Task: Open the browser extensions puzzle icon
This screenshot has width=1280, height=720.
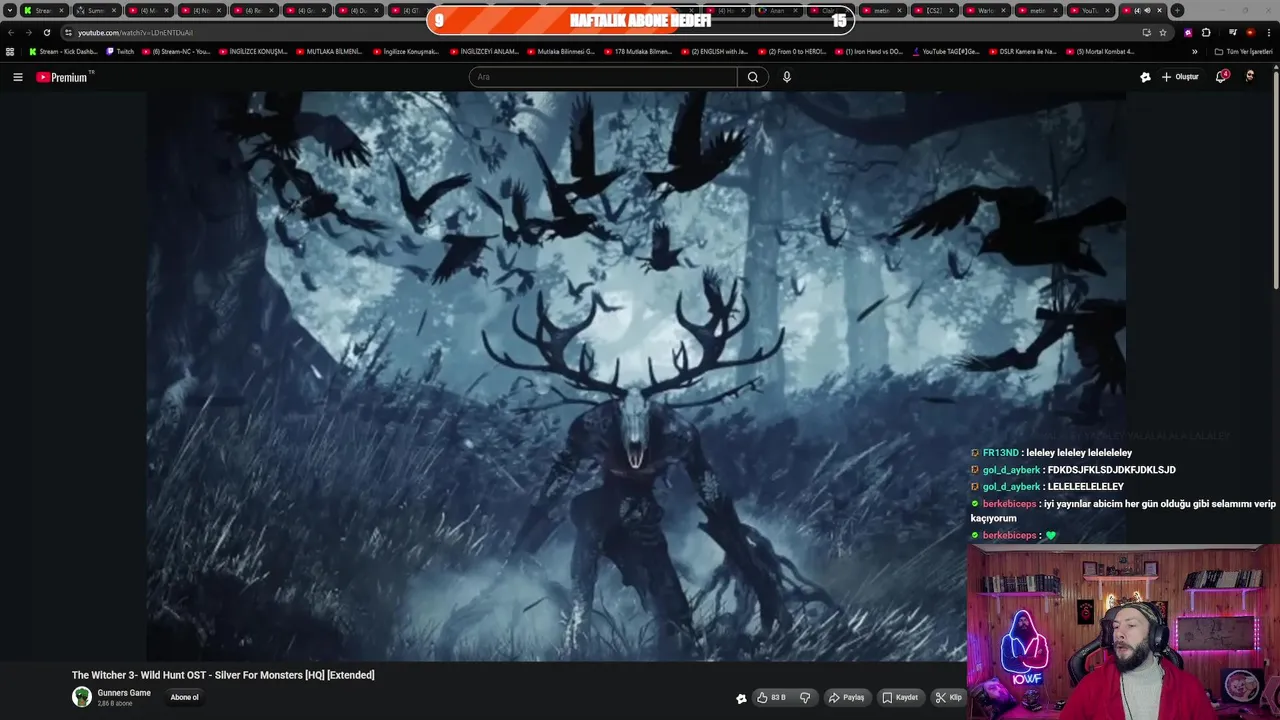Action: point(1206,32)
